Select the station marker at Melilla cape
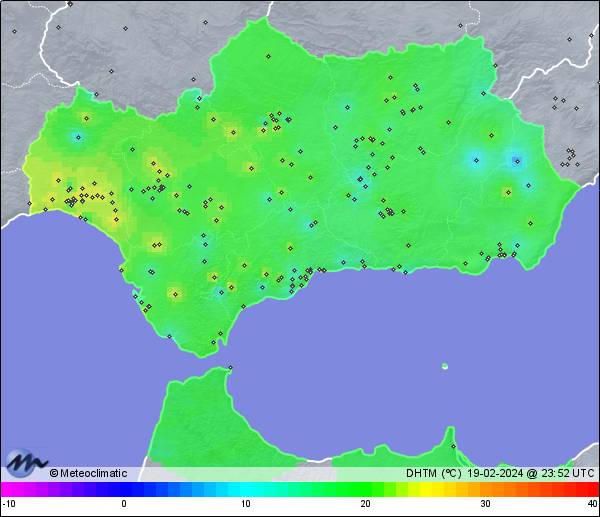 (453, 446)
